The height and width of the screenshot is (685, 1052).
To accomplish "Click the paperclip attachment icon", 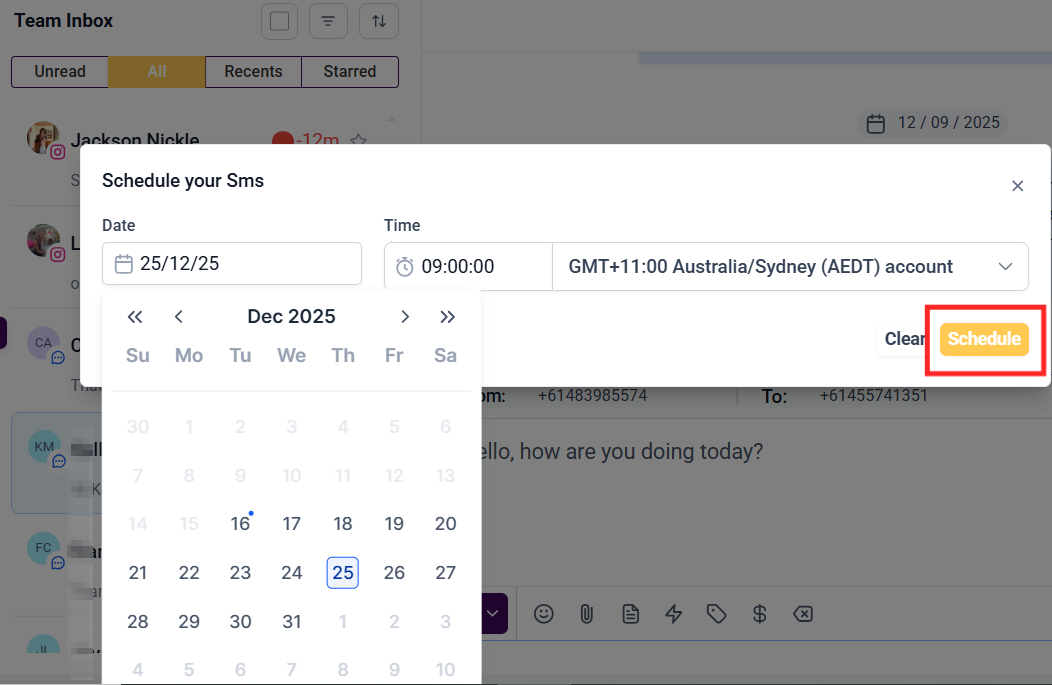I will coord(587,613).
